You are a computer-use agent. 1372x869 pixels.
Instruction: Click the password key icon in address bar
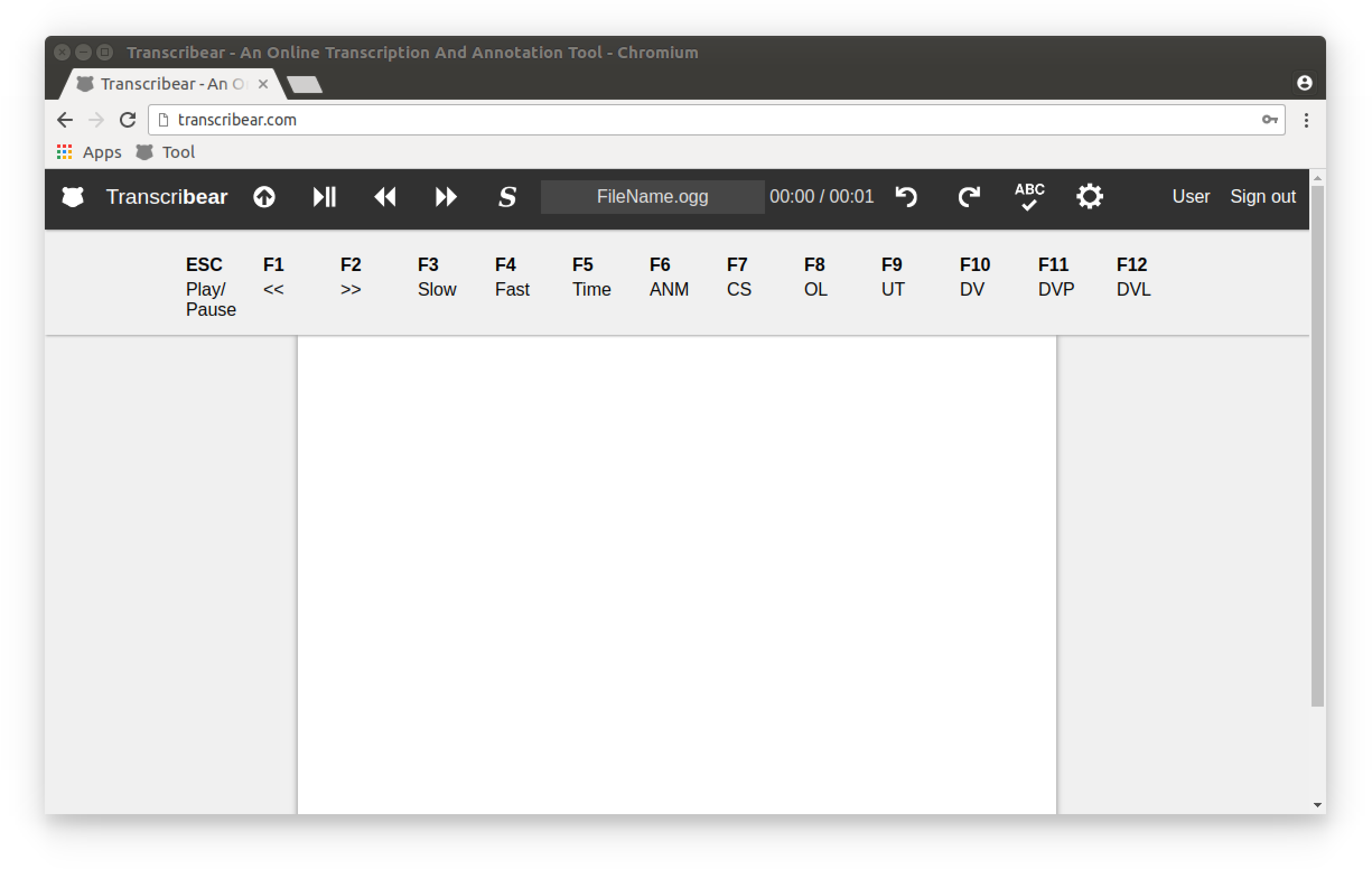pos(1269,120)
